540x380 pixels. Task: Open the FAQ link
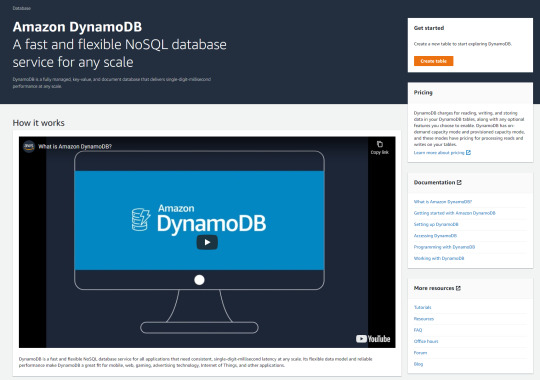[x=418, y=330]
